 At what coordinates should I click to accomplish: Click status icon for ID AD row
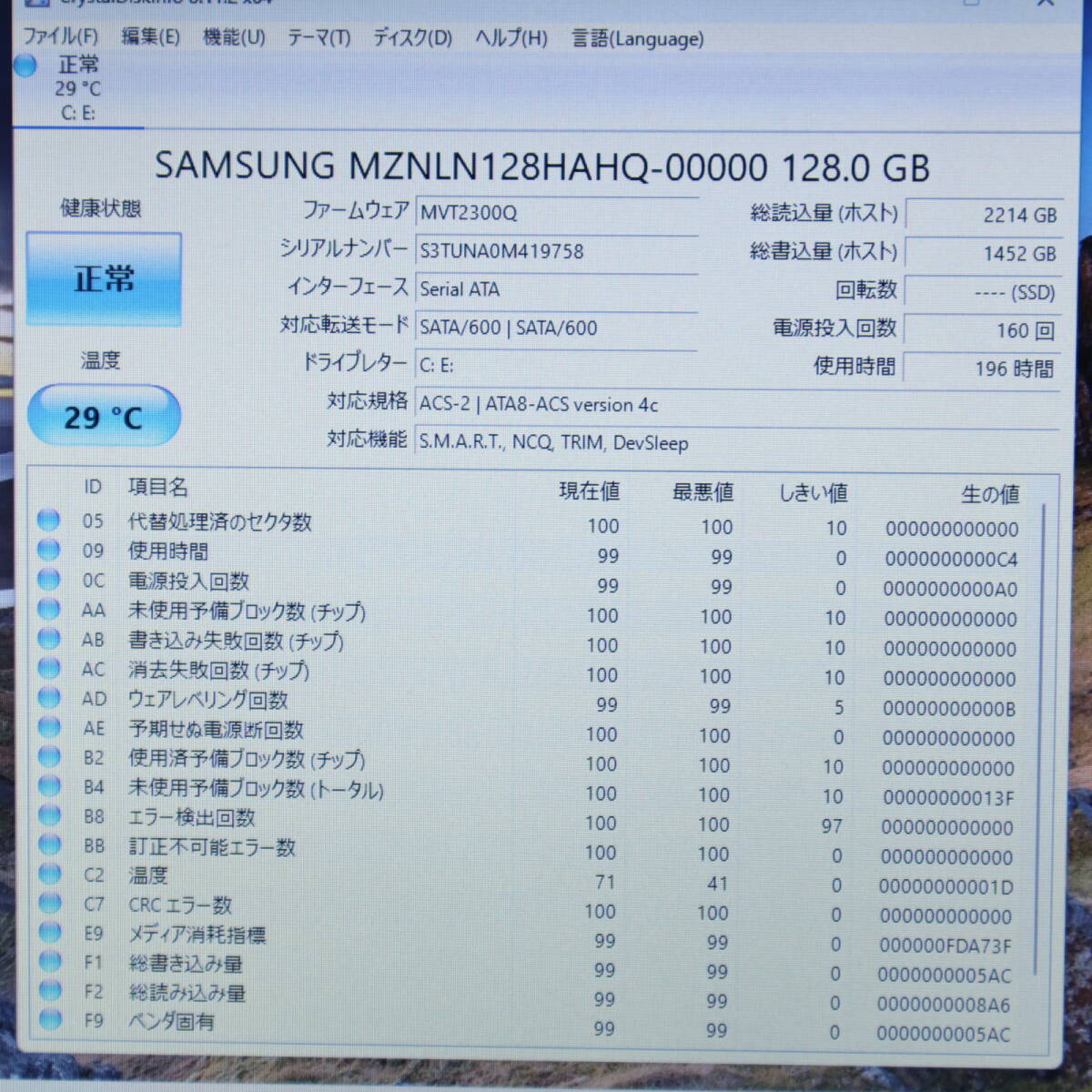tap(48, 698)
